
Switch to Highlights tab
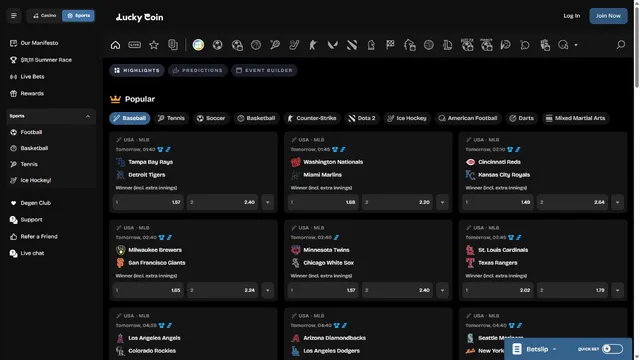[x=137, y=71]
